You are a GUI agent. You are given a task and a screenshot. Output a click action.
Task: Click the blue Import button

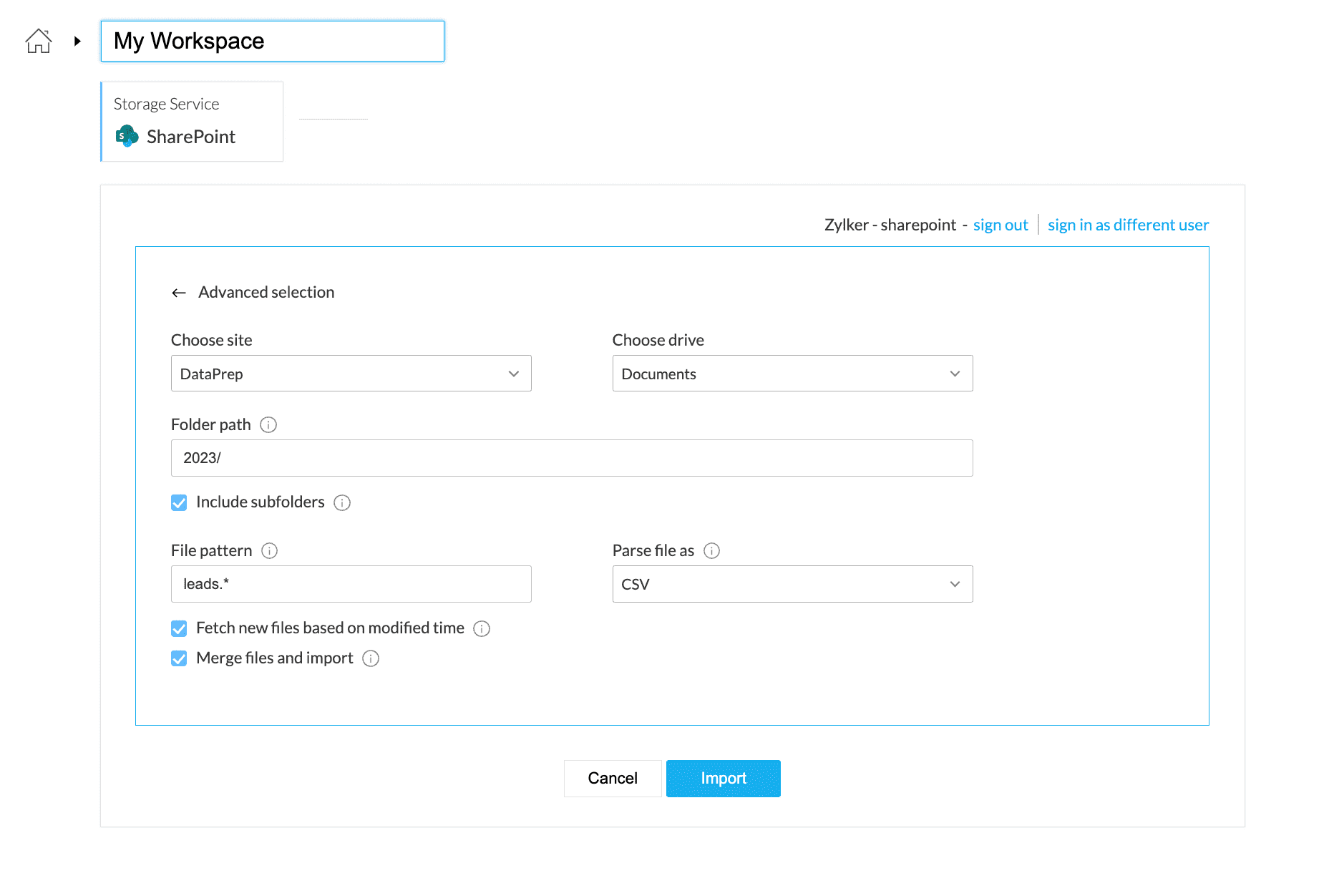(723, 779)
